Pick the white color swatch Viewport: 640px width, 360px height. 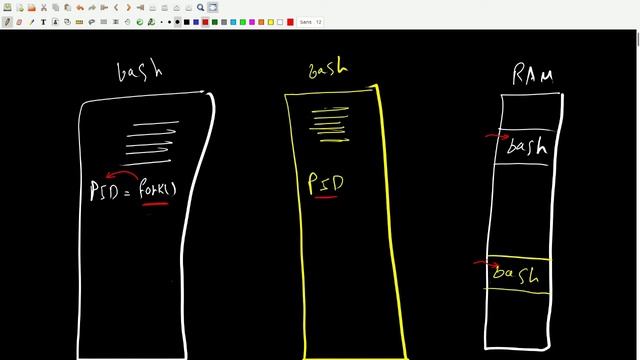point(280,22)
